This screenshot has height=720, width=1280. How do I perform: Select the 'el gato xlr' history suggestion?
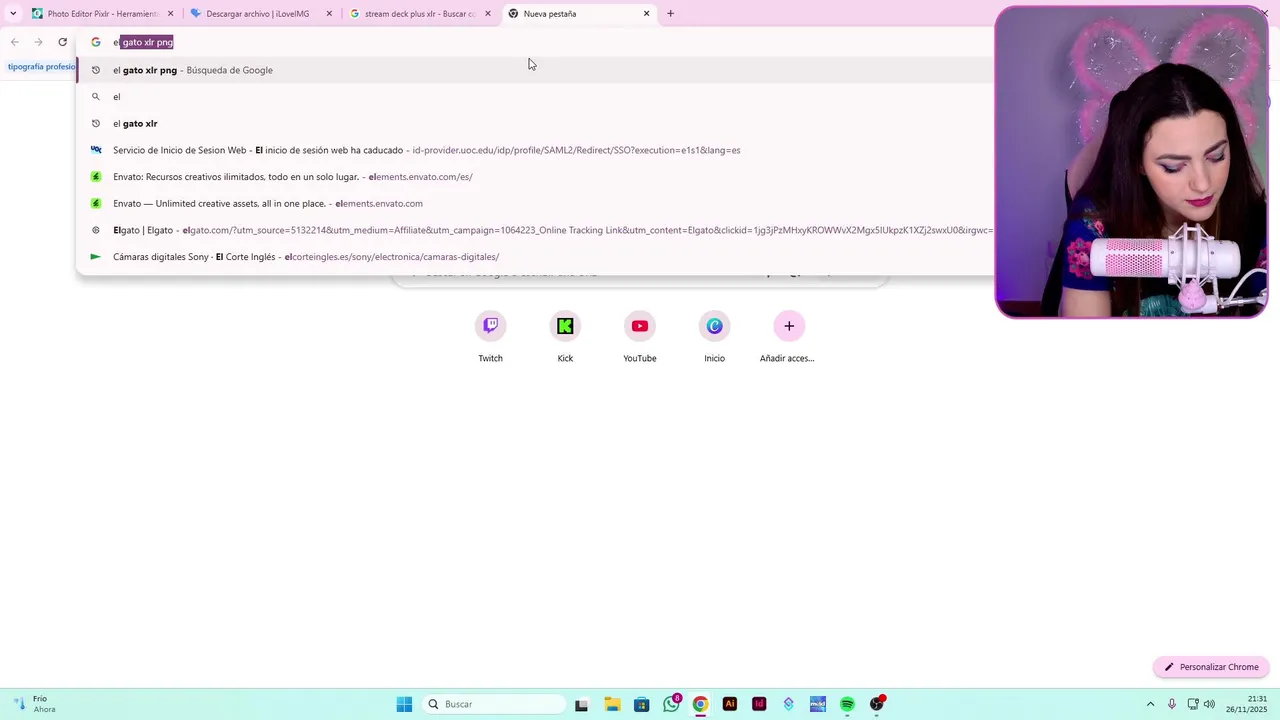(x=535, y=124)
